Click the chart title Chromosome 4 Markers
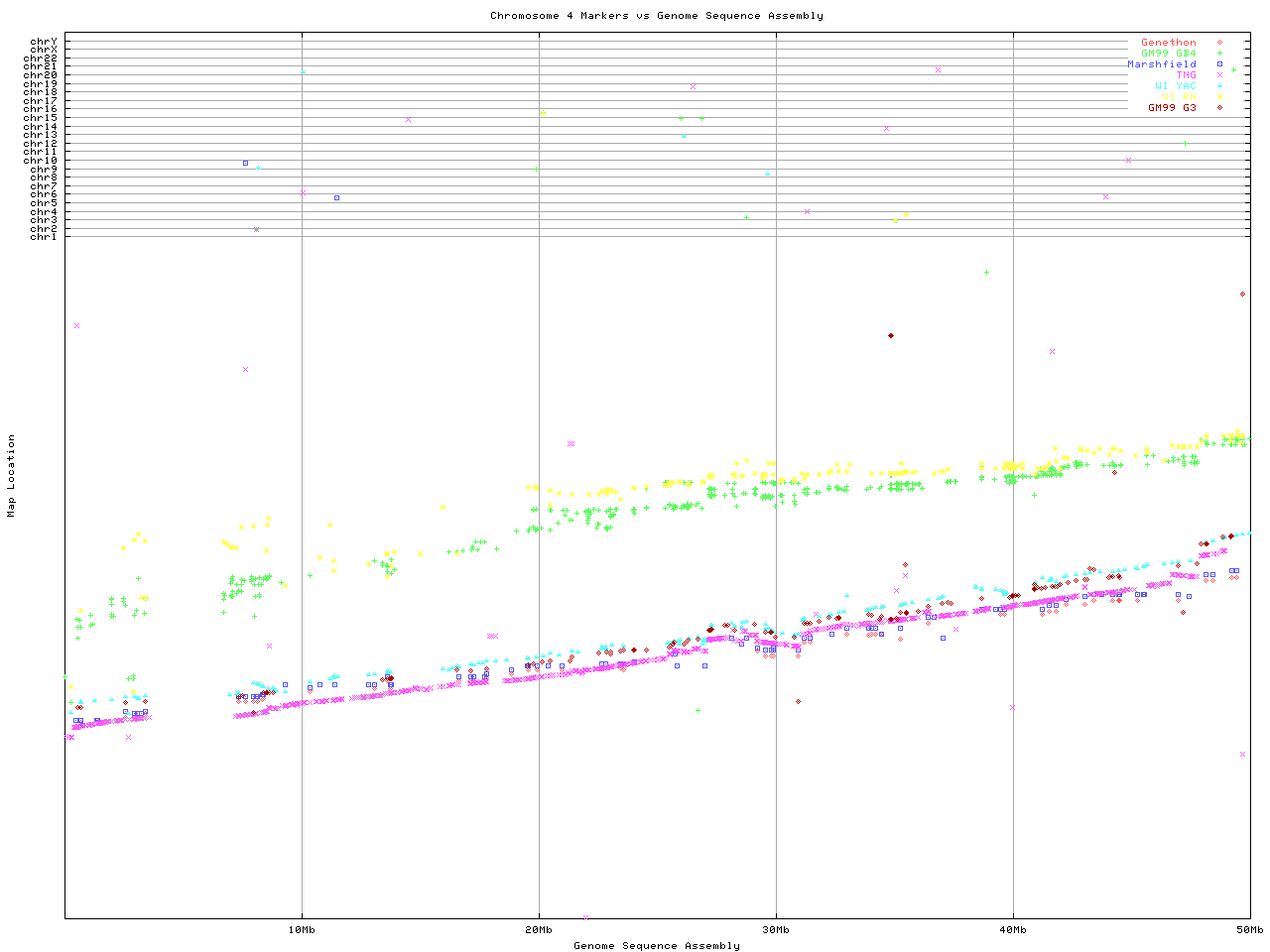Screen dimensions: 1270x952 coord(656,16)
